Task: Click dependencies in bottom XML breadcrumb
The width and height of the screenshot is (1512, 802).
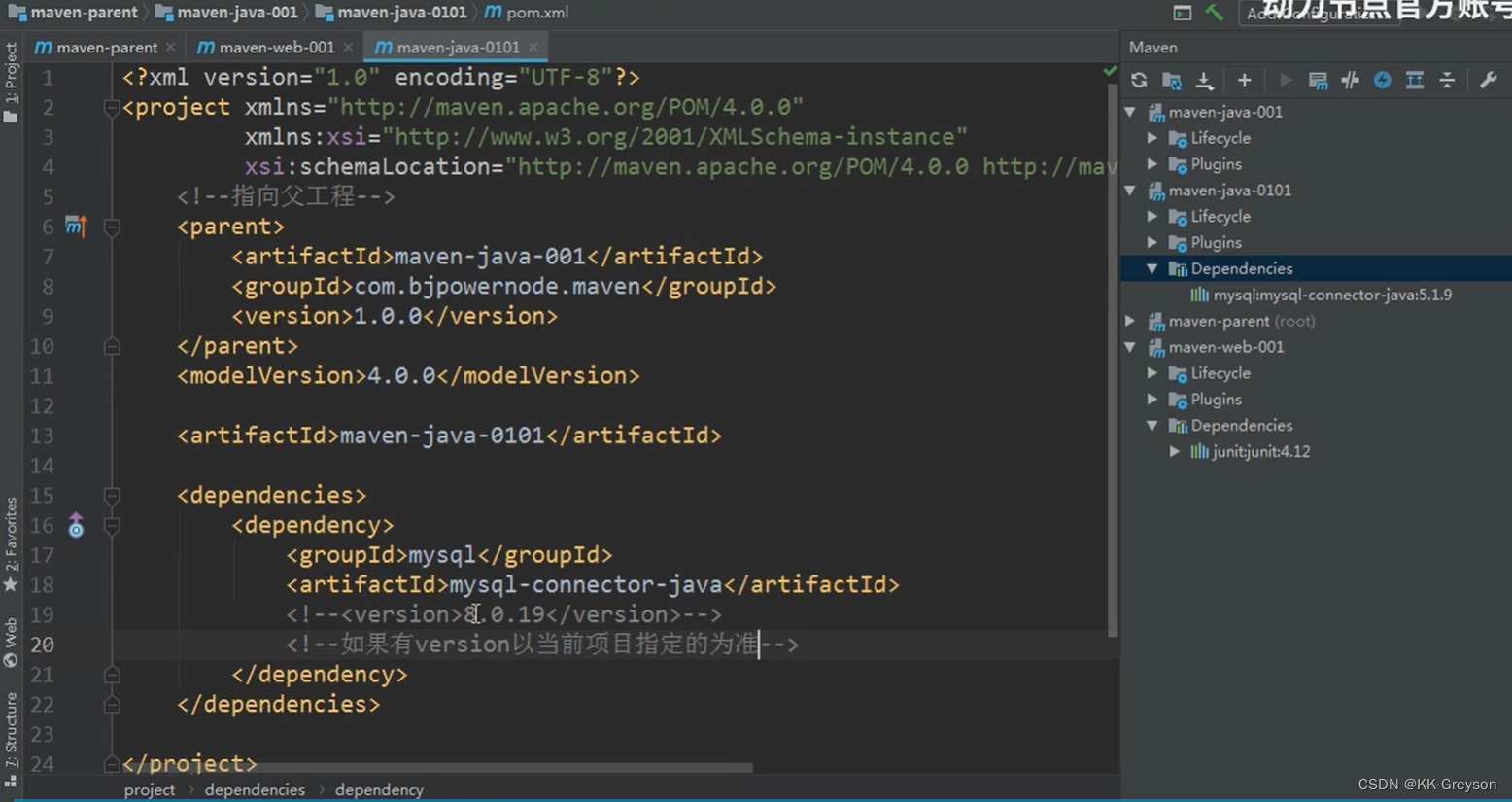Action: (255, 789)
